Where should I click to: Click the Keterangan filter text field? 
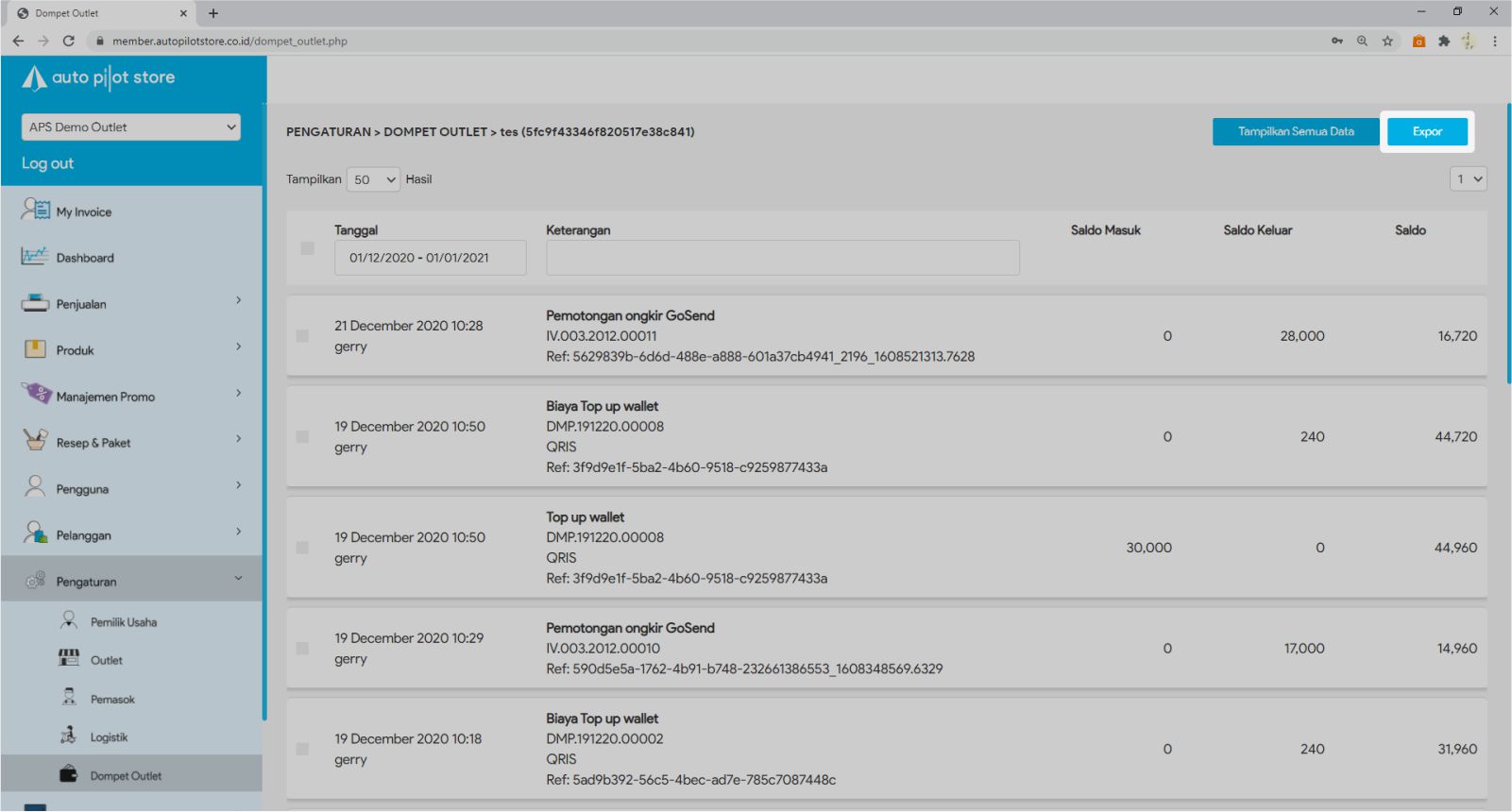[782, 258]
